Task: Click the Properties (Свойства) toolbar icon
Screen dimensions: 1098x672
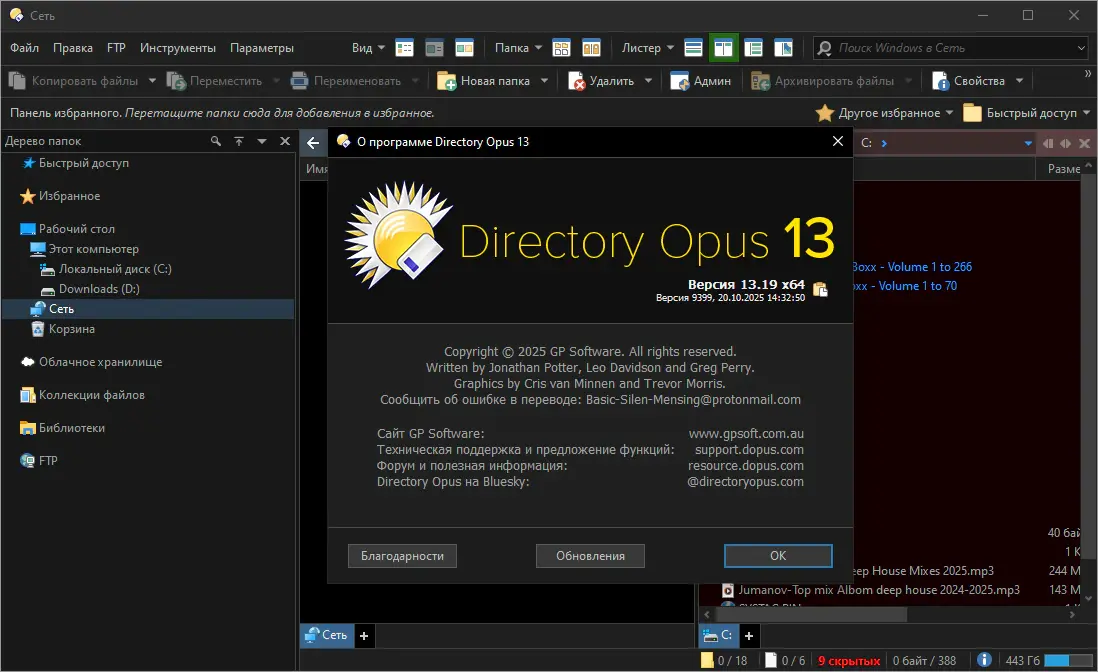Action: tap(940, 81)
